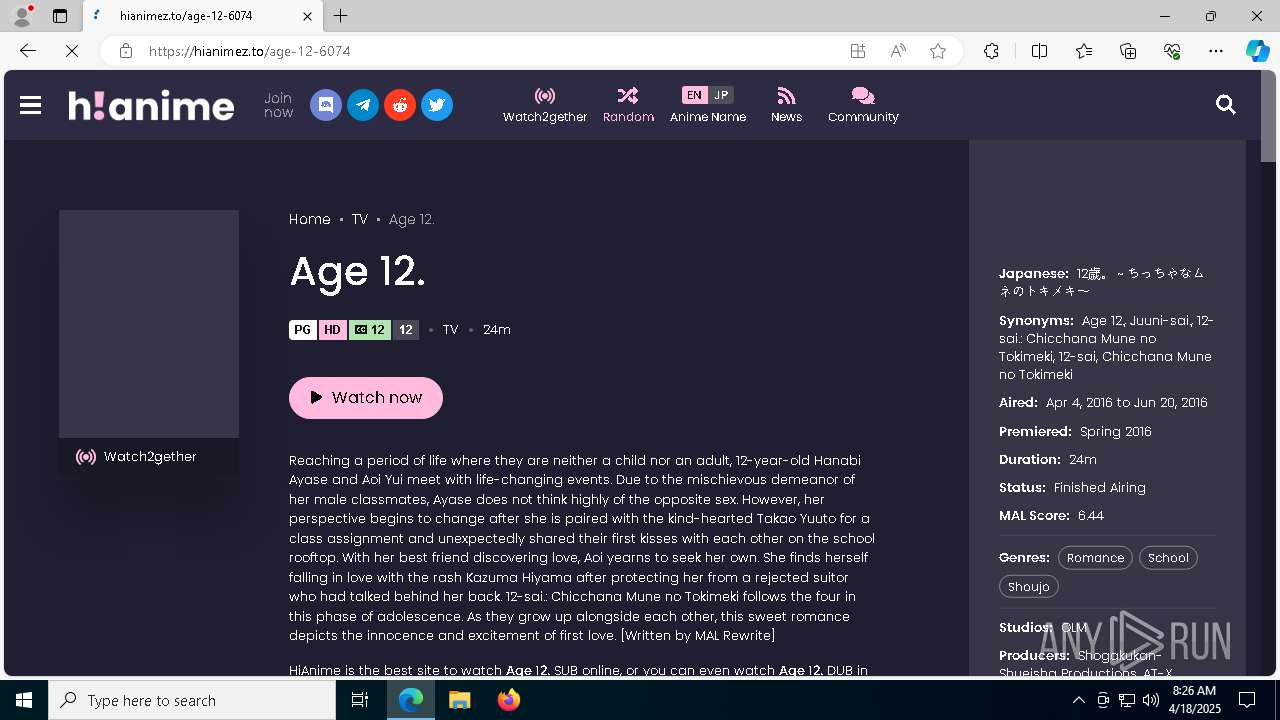Image resolution: width=1280 pixels, height=720 pixels.
Task: Activate Read aloud in address bar
Action: [x=898, y=51]
